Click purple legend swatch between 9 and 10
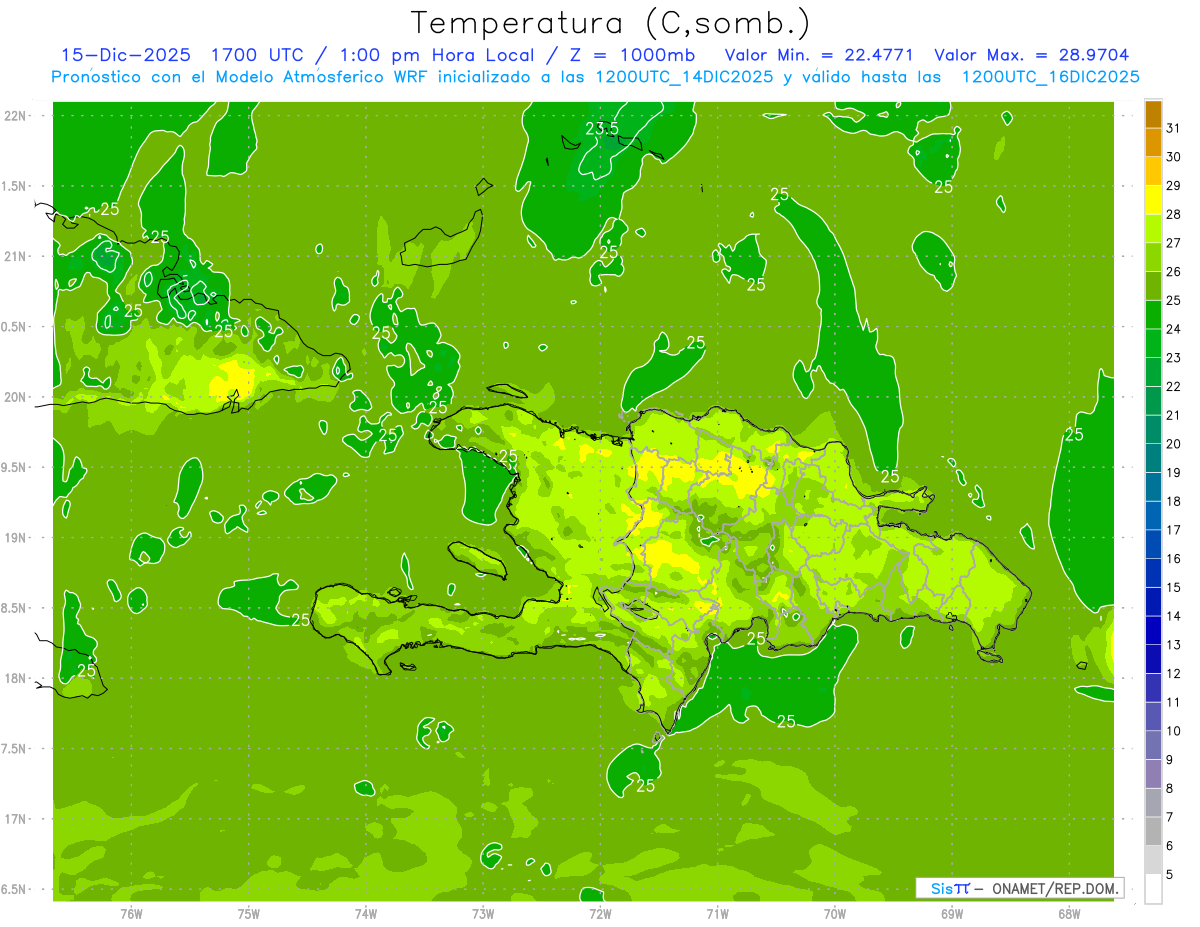This screenshot has width=1200, height=927. click(x=1153, y=745)
